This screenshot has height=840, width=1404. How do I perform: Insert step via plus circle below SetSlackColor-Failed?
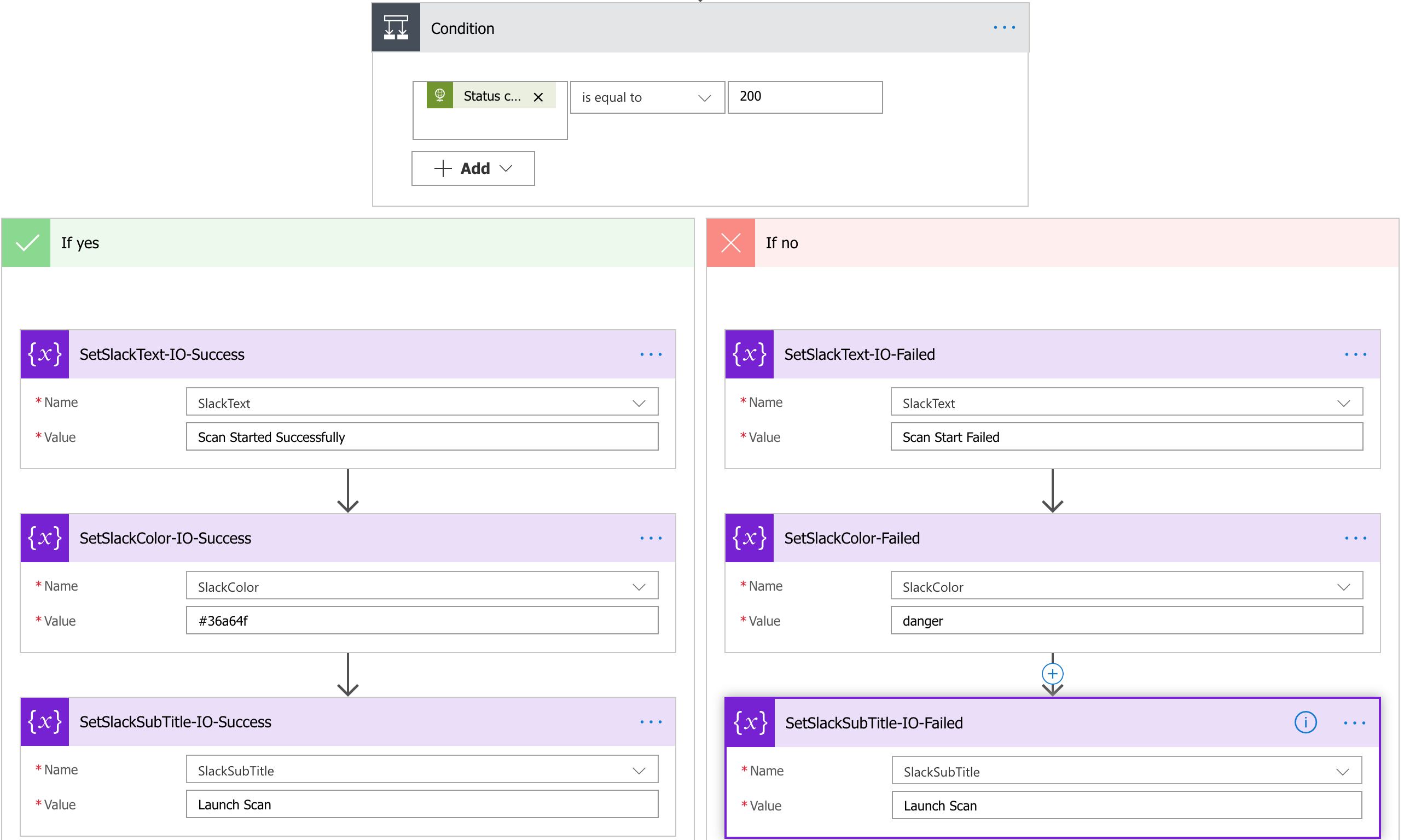pos(1052,674)
